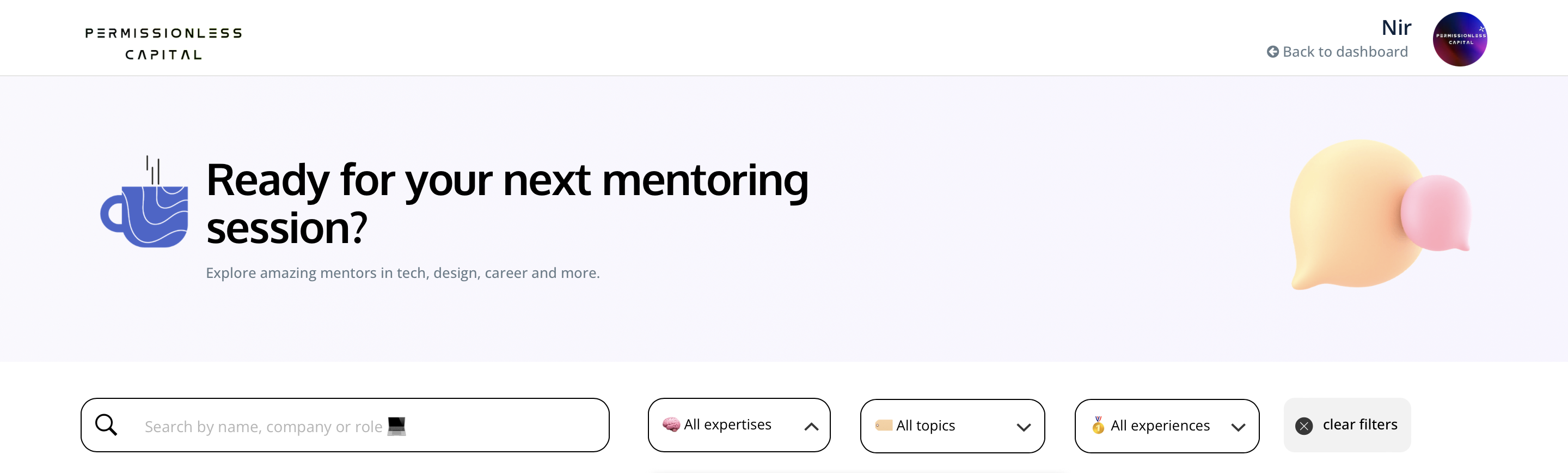The width and height of the screenshot is (1568, 473).
Task: Click the medal icon in experiences filter
Action: (x=1098, y=425)
